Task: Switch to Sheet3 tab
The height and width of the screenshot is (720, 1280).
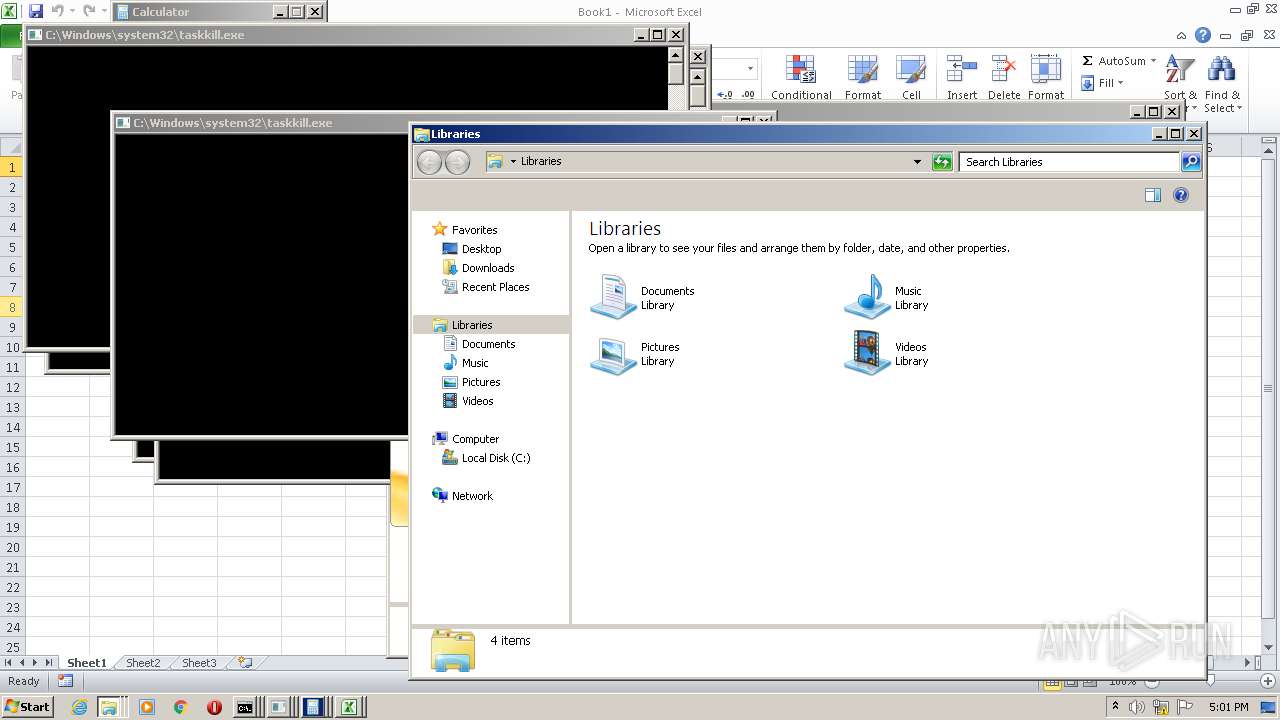Action: click(198, 663)
